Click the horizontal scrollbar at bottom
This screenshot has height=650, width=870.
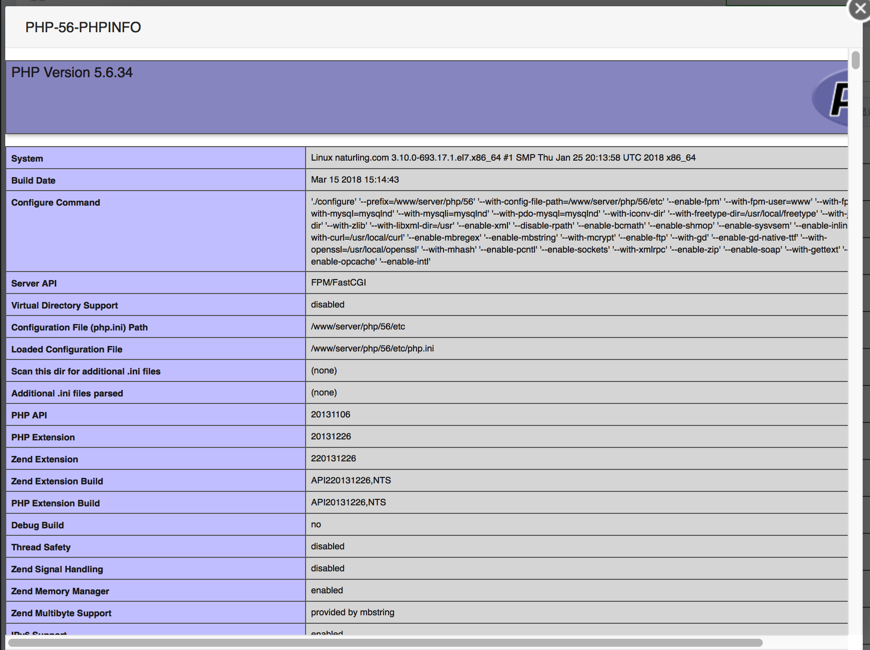(386, 643)
